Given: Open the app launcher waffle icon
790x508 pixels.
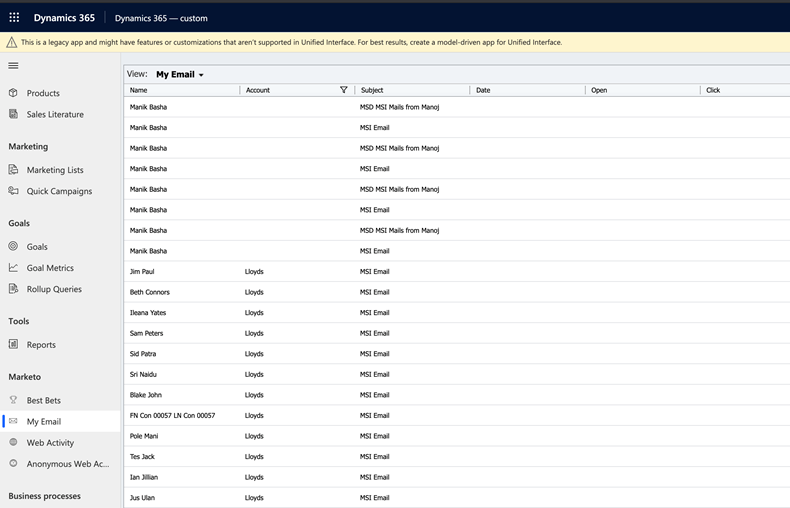Looking at the screenshot, I should click(14, 18).
